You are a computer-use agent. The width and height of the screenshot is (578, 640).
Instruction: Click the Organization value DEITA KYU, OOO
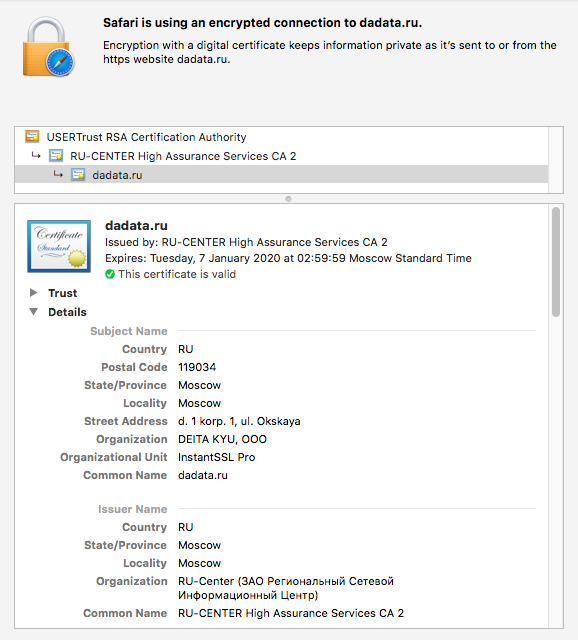(x=222, y=439)
